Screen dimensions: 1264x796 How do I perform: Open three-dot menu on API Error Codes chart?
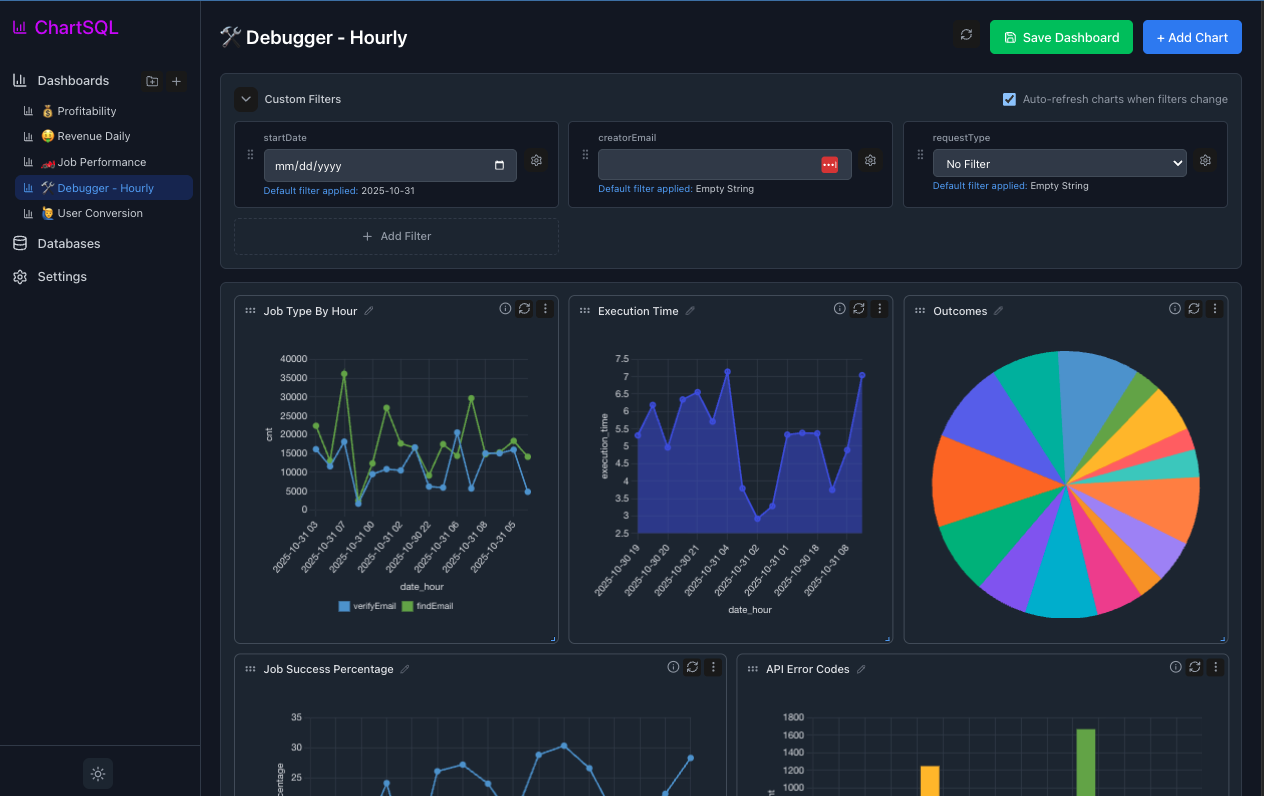tap(1215, 667)
